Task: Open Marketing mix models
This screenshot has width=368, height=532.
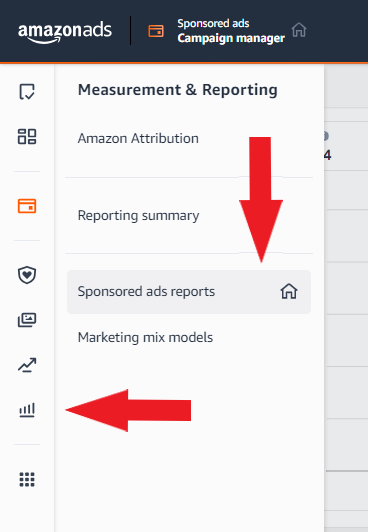Action: pyautogui.click(x=145, y=338)
